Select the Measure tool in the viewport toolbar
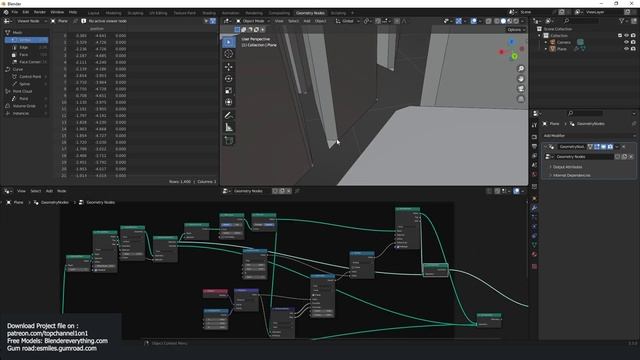Viewport: 640px width, 360px height. (x=229, y=127)
